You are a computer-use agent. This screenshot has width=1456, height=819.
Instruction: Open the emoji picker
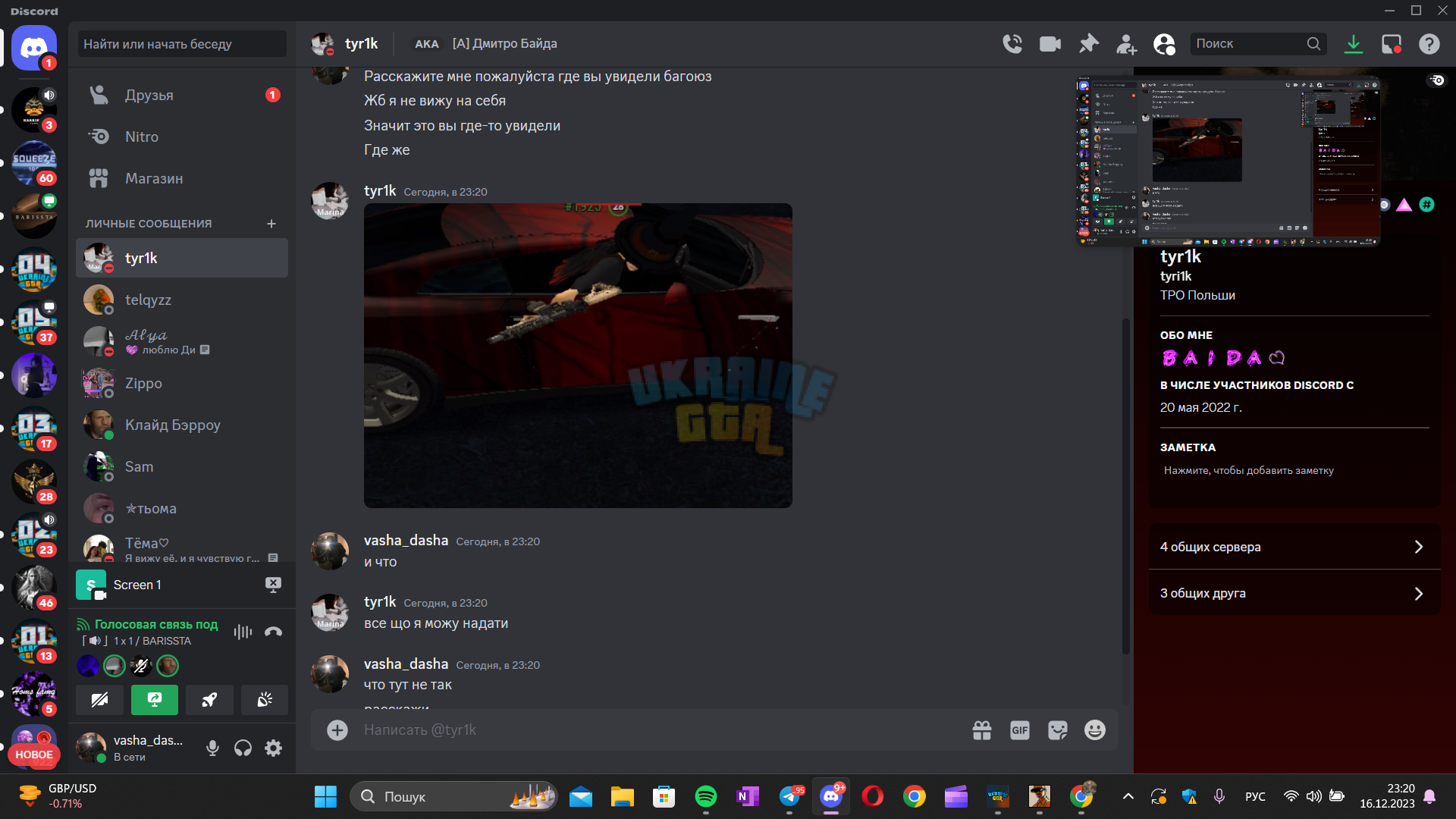[1095, 730]
